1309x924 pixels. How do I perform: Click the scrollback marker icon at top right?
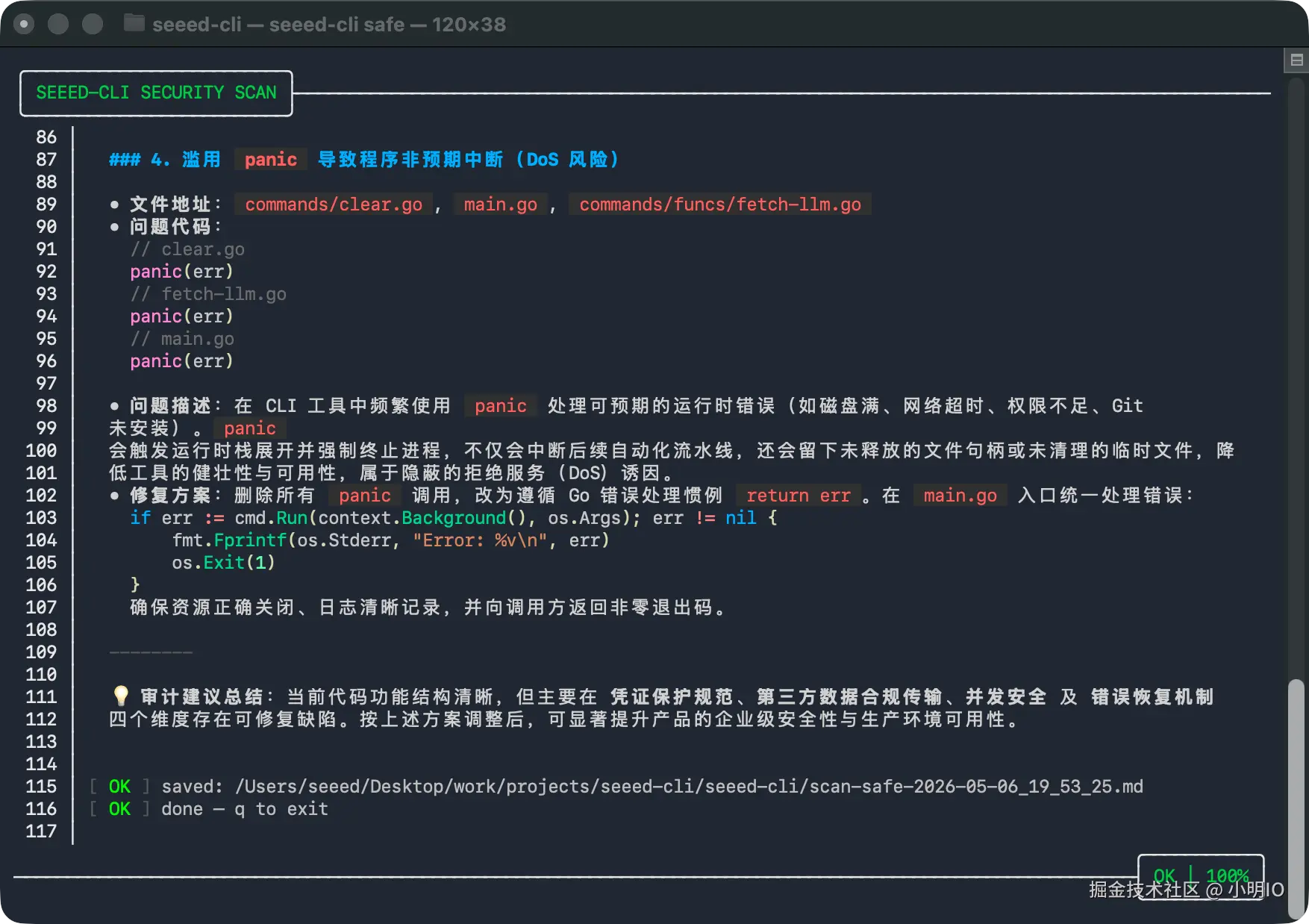(1296, 60)
